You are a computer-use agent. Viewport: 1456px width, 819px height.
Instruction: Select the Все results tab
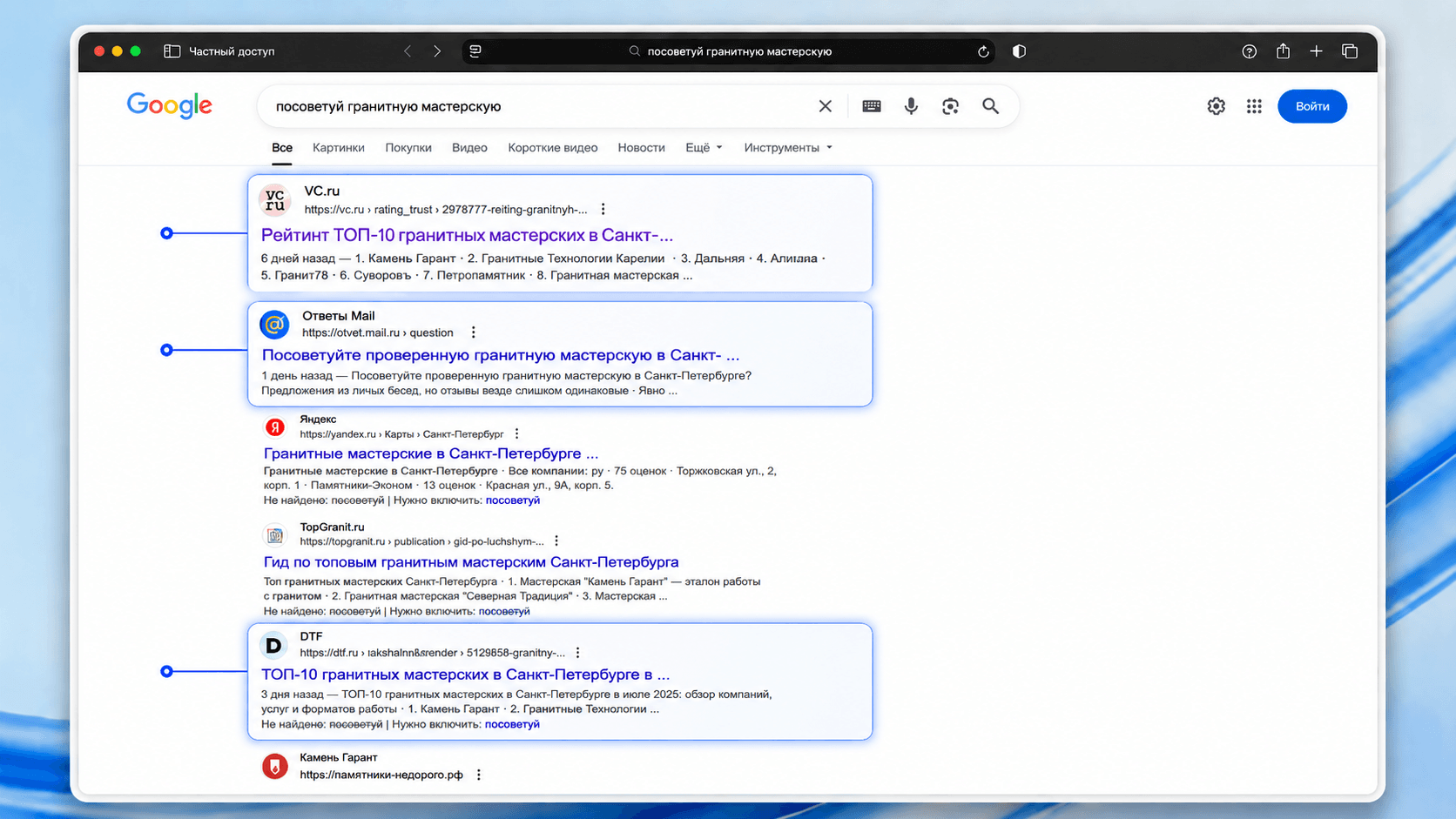click(282, 148)
